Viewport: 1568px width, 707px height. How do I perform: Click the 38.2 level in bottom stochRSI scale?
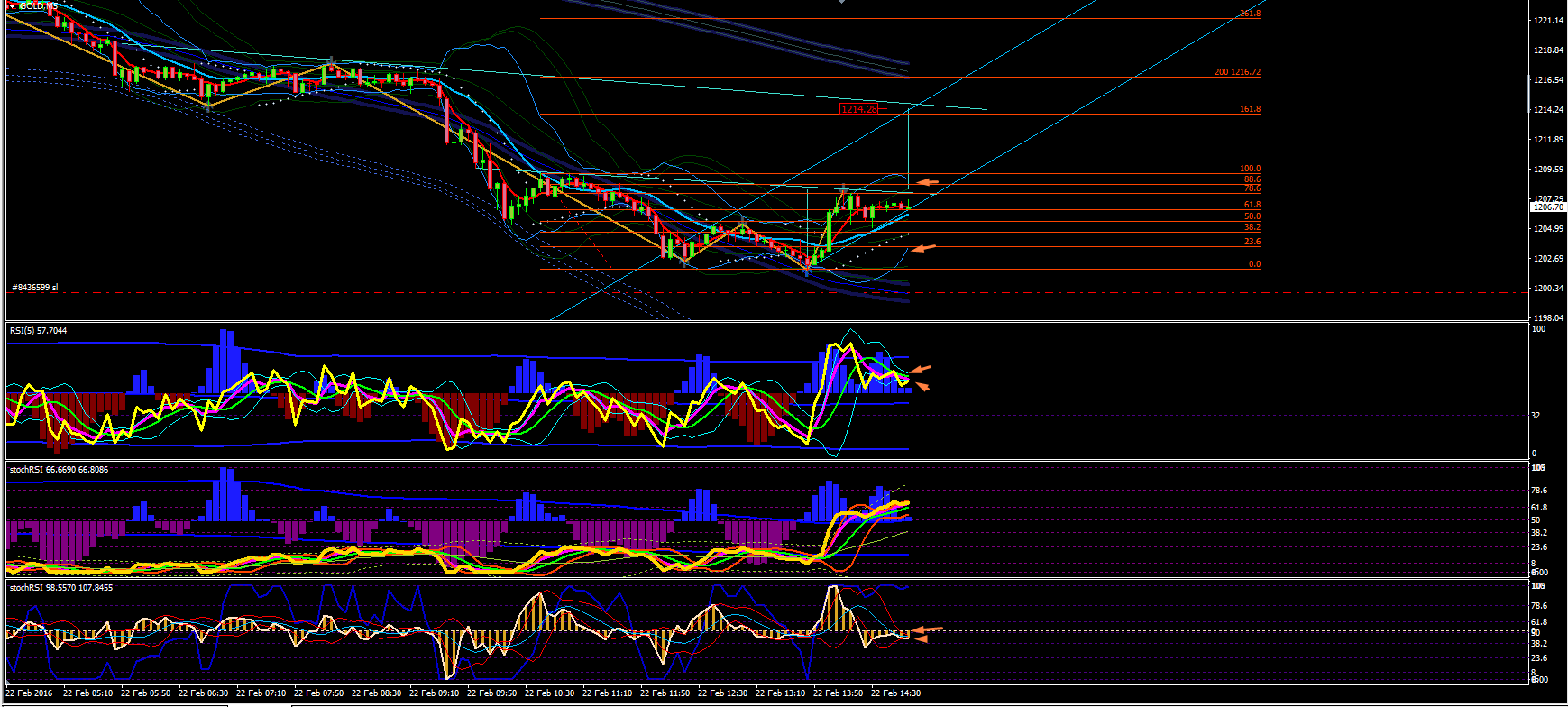[x=1539, y=644]
